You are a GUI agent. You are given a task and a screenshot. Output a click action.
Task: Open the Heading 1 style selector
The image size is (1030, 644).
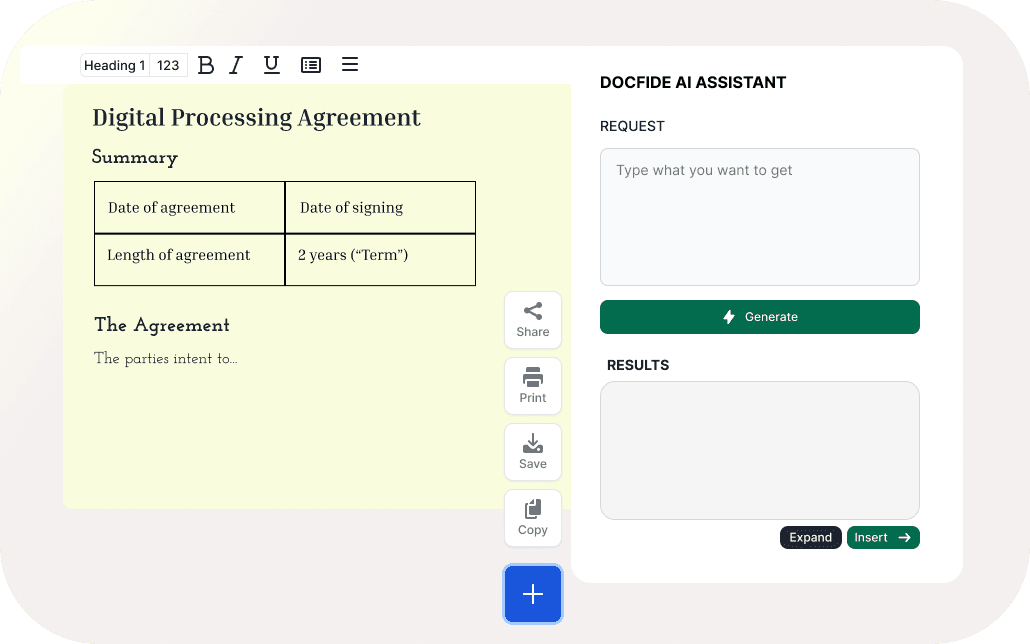(113, 64)
